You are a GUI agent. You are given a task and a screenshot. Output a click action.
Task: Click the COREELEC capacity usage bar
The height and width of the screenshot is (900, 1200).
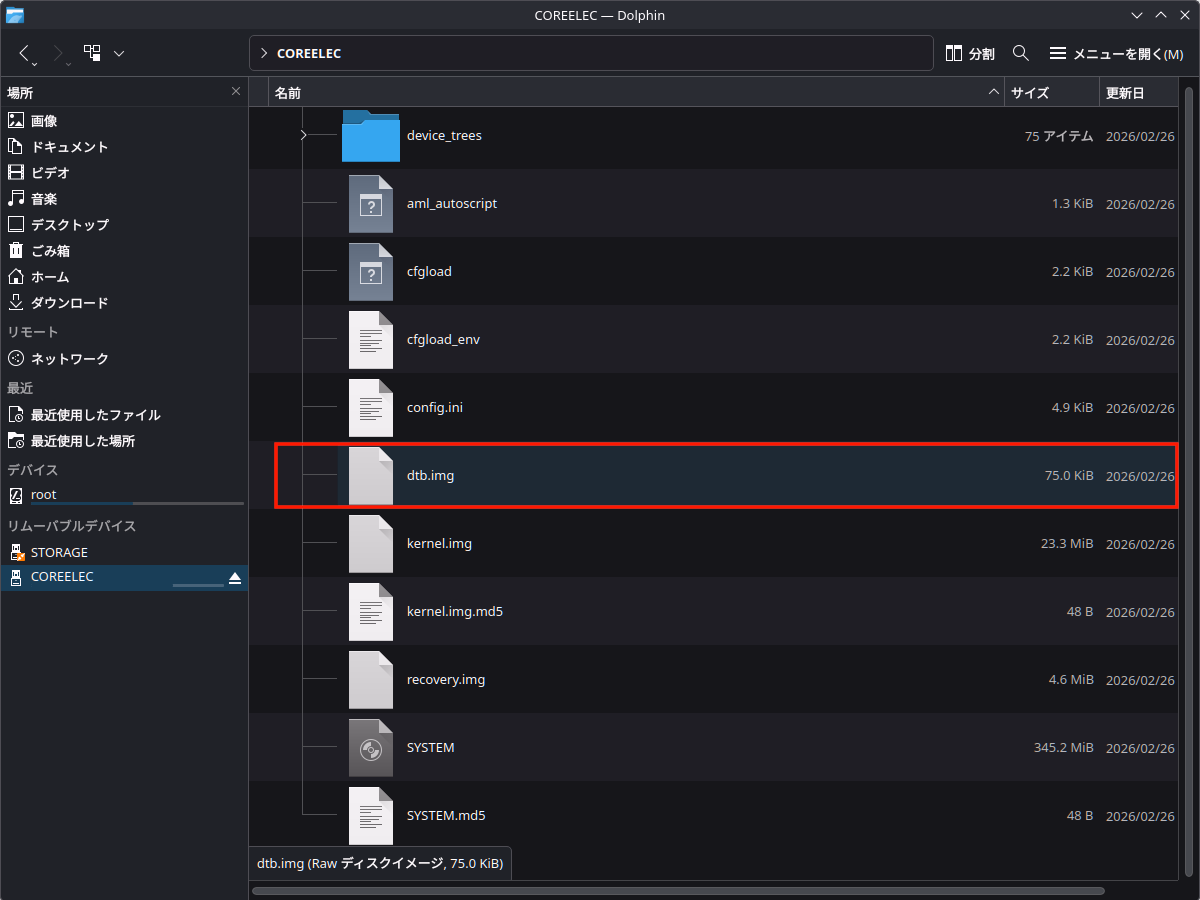(198, 585)
